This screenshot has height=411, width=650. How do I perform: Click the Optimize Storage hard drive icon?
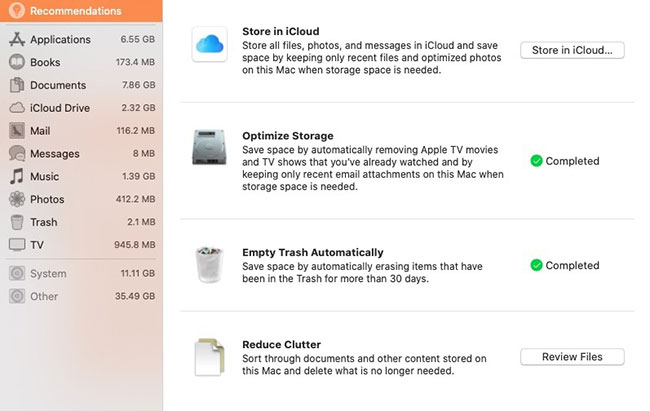tap(209, 147)
